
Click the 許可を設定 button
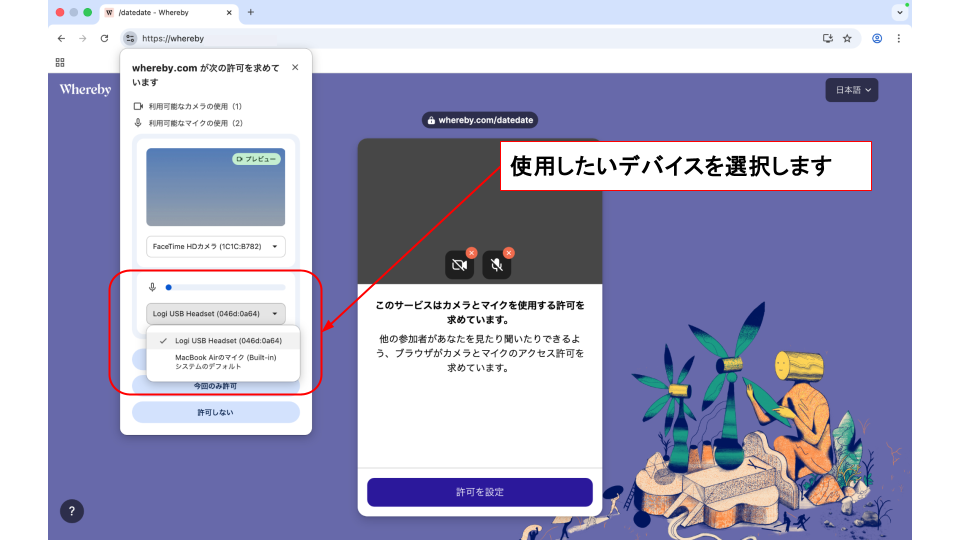click(x=480, y=492)
